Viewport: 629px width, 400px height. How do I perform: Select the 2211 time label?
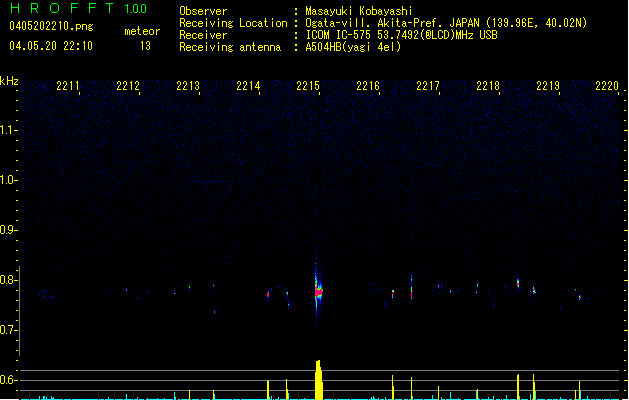coord(69,87)
